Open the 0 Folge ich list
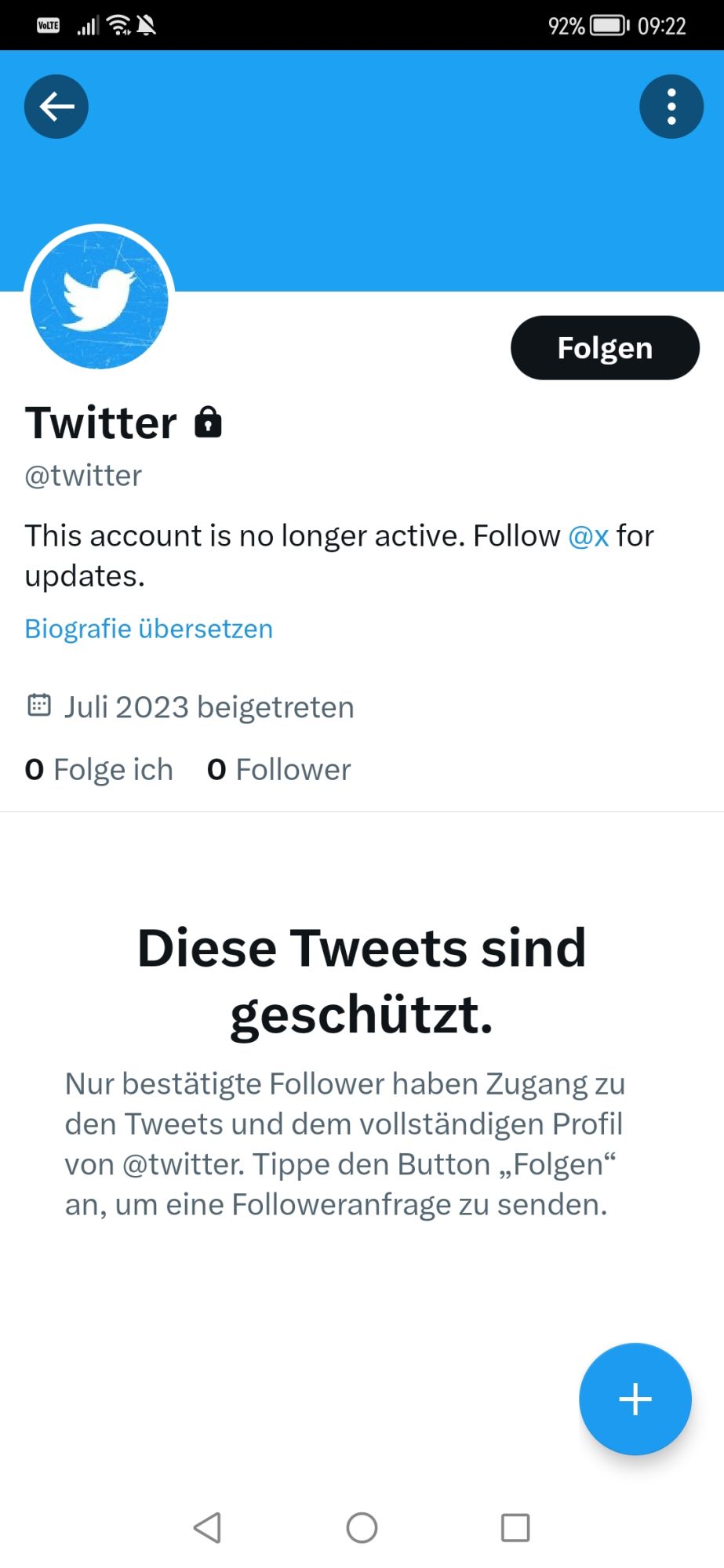724x1568 pixels. [99, 770]
